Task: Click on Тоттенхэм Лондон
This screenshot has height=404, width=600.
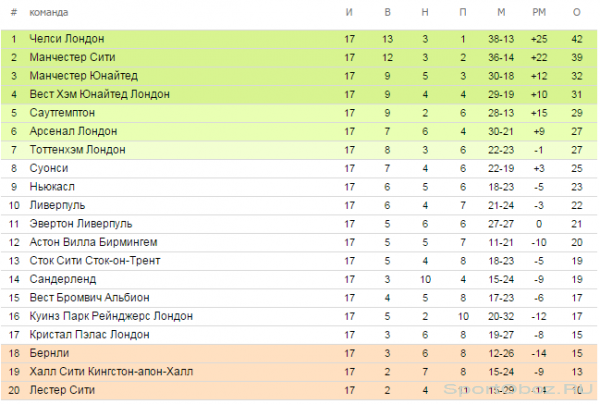Action: tap(77, 150)
